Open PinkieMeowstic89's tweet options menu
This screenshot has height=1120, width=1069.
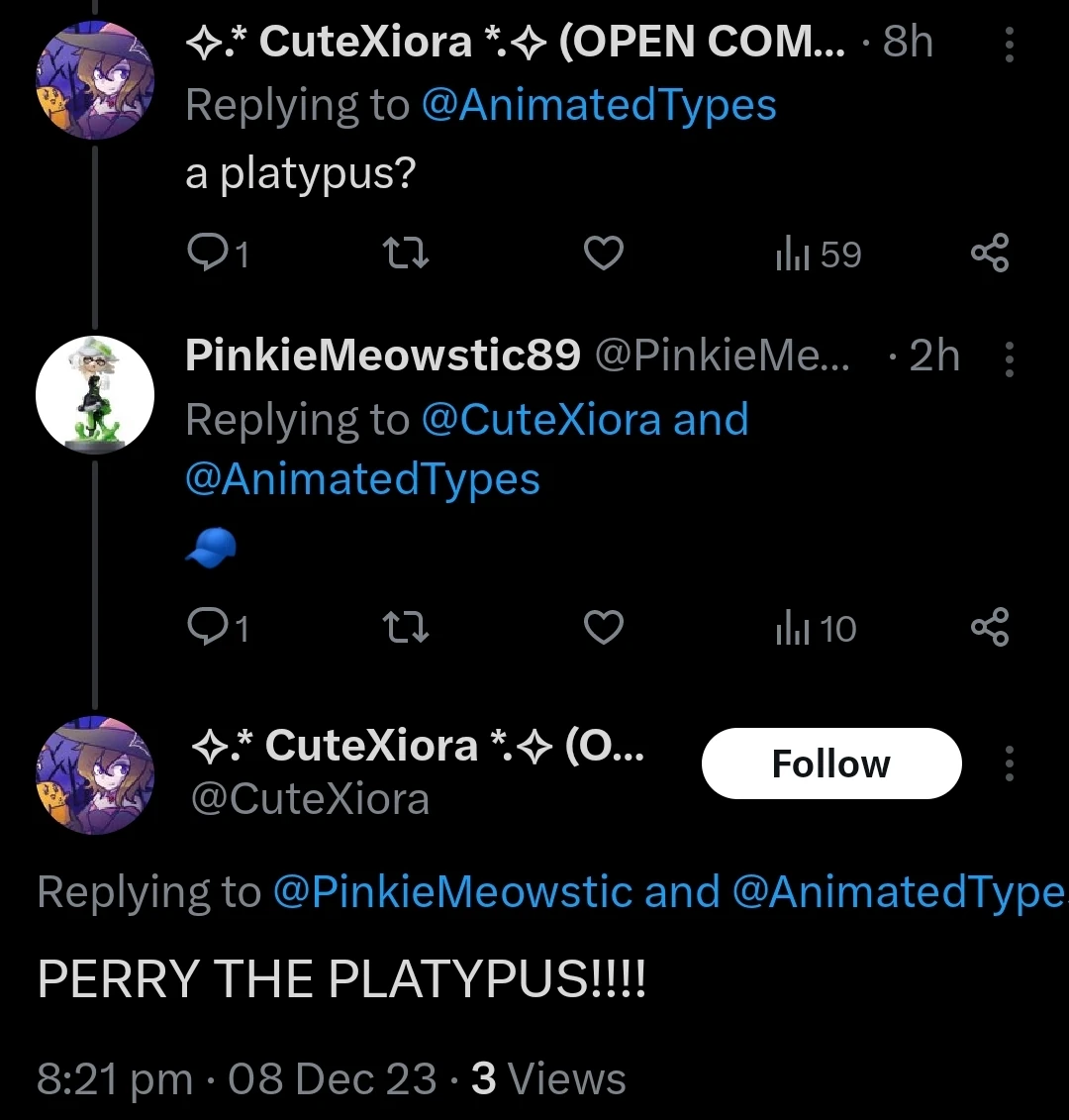(x=1009, y=359)
